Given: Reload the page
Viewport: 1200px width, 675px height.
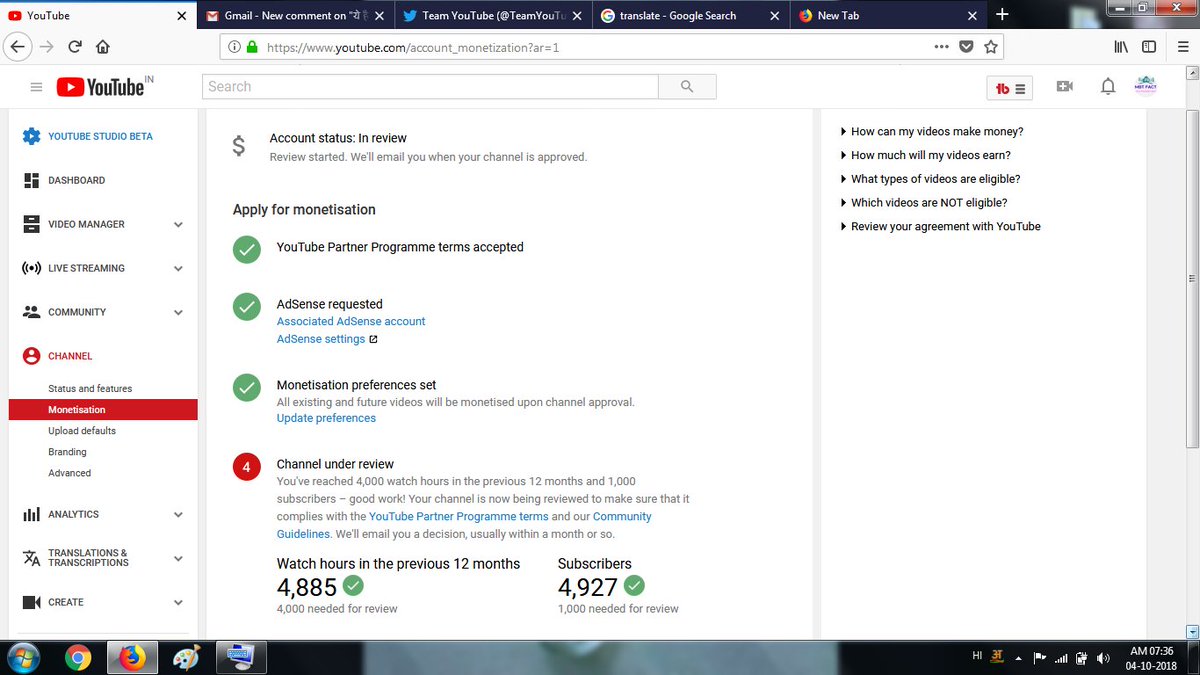Looking at the screenshot, I should (x=75, y=46).
